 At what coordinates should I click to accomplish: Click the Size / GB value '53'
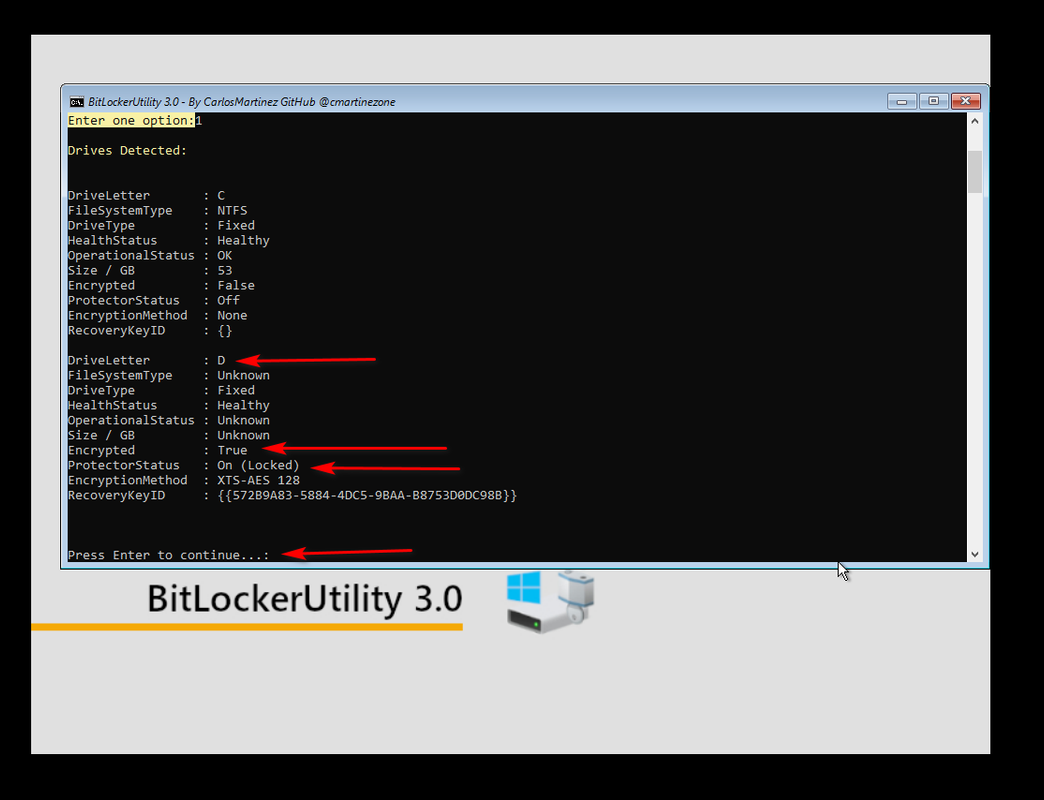(x=225, y=270)
